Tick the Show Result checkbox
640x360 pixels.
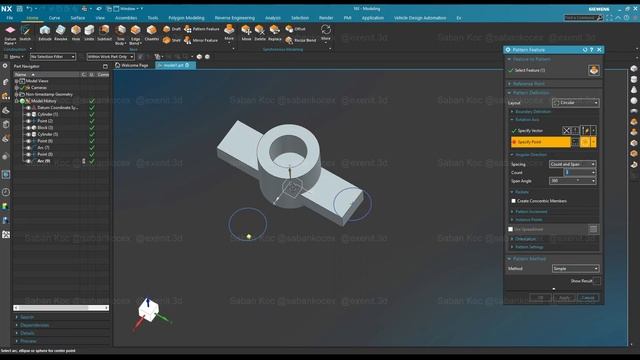point(596,281)
